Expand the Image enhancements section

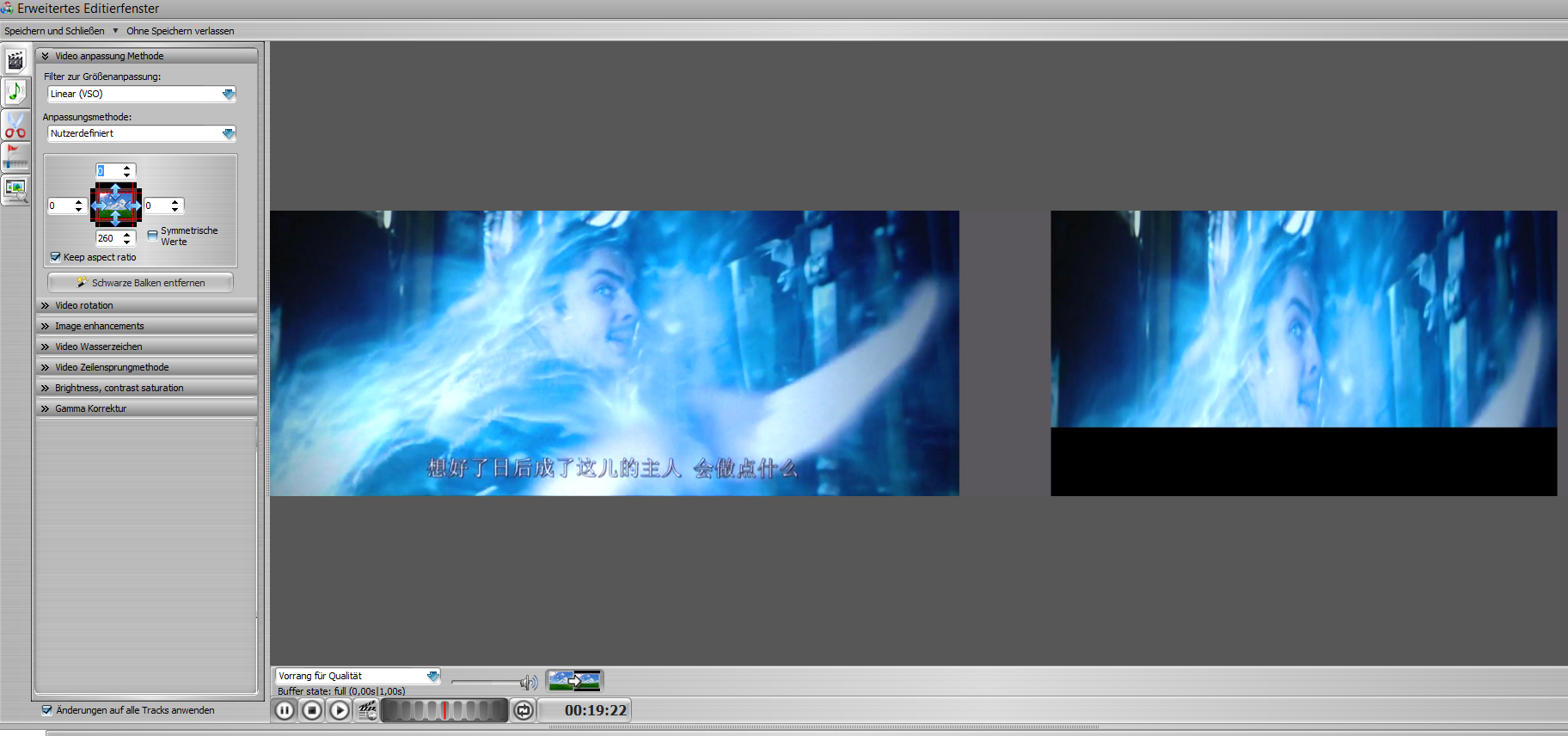(x=146, y=326)
